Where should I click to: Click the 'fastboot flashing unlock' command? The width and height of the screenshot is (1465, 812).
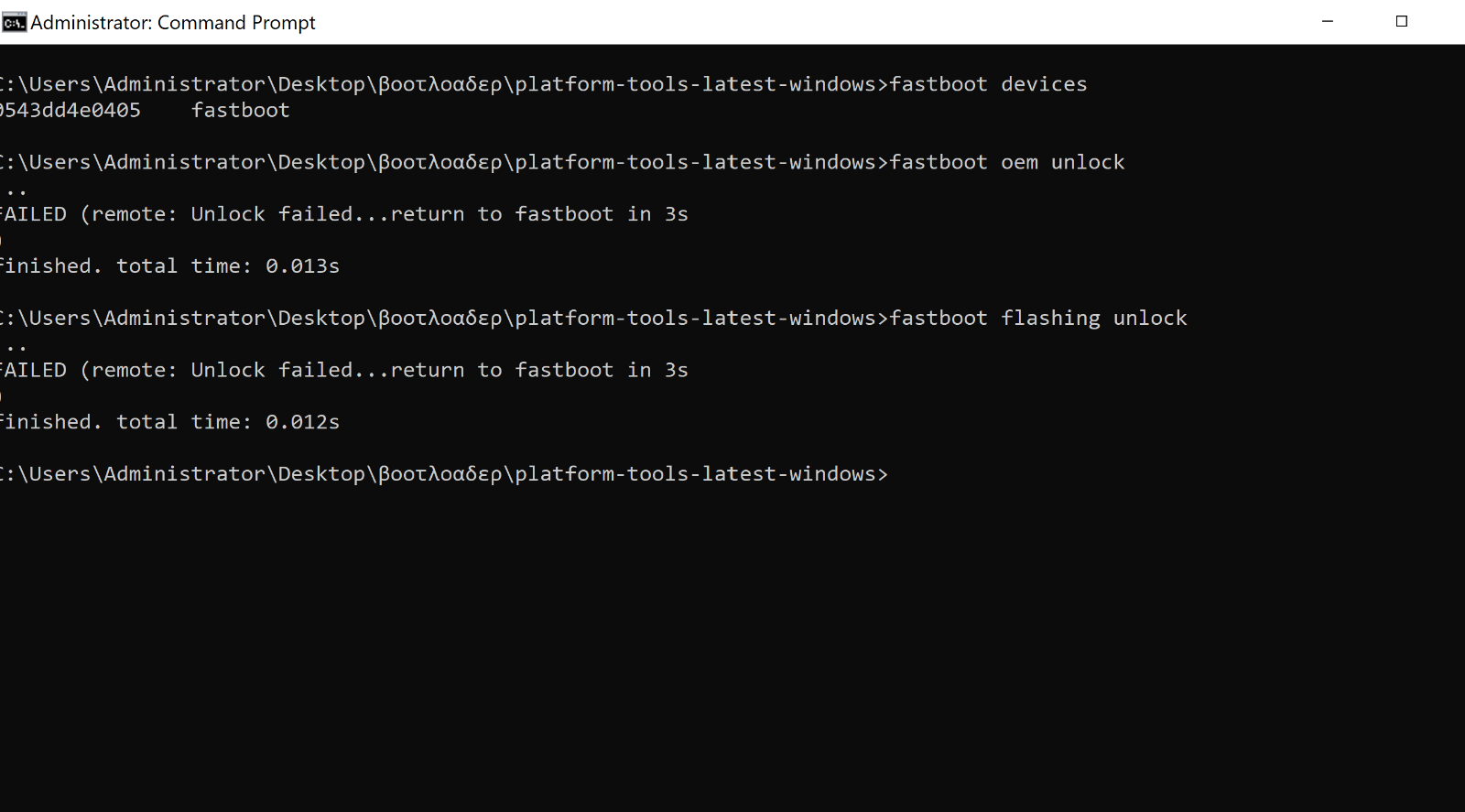[1038, 319]
